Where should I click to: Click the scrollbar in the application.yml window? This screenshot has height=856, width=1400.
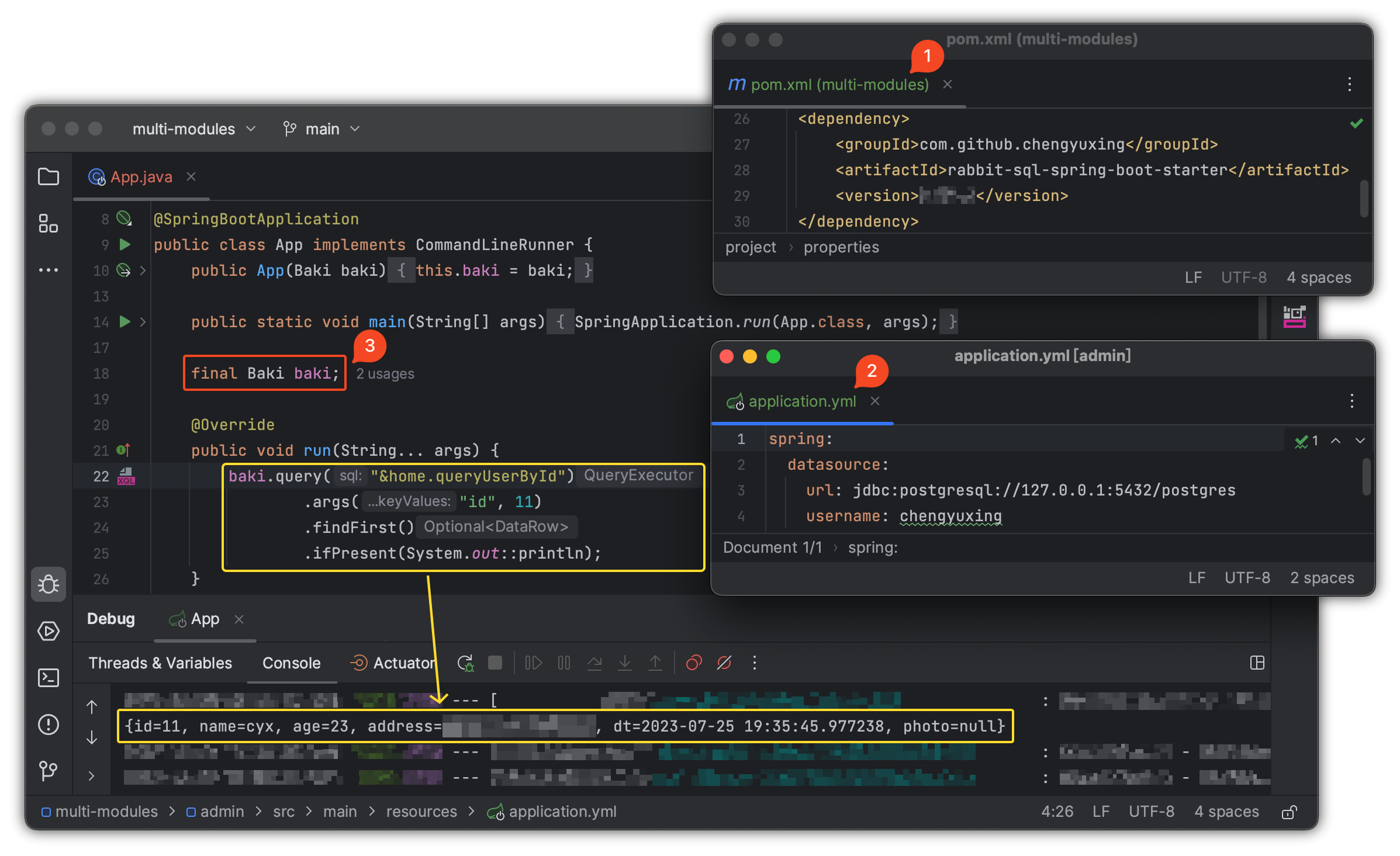(1366, 476)
